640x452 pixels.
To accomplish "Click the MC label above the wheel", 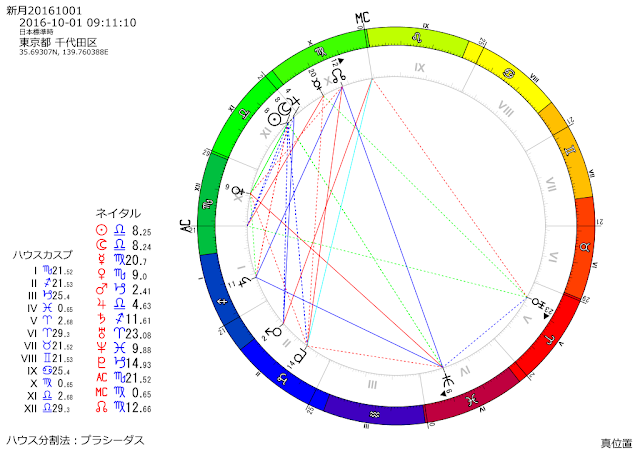I will [362, 18].
